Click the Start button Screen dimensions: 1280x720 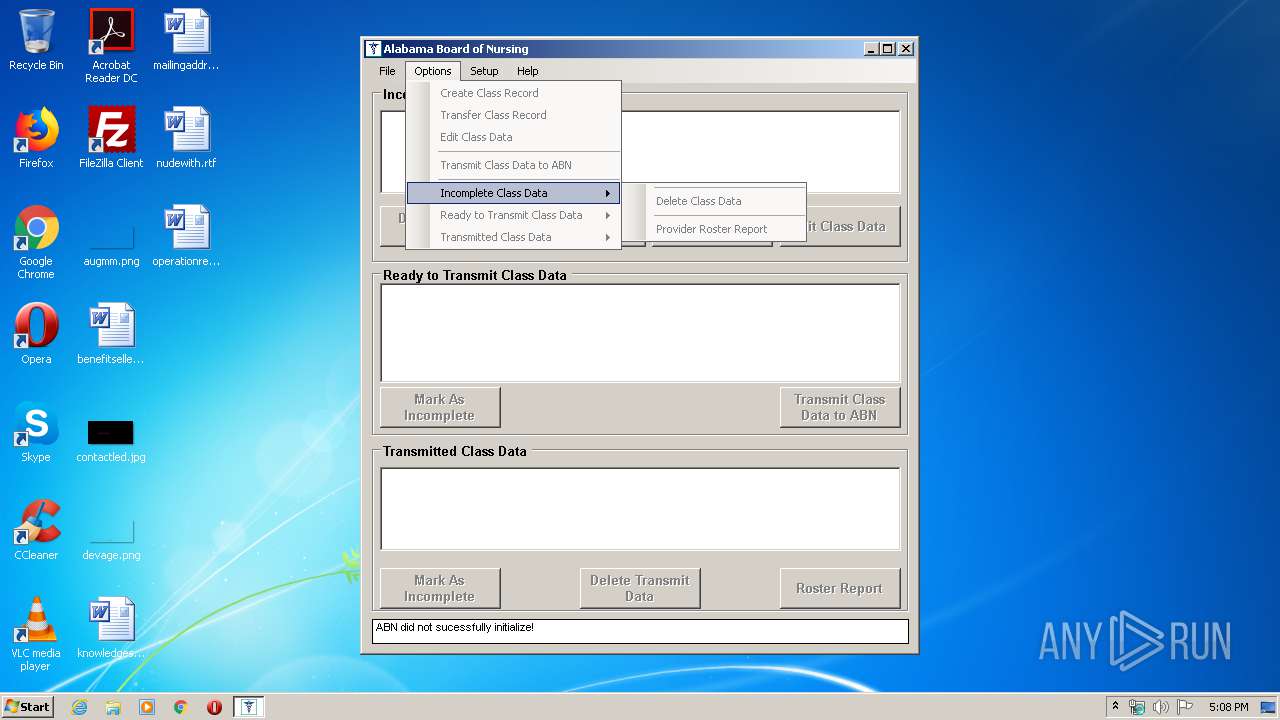click(28, 707)
